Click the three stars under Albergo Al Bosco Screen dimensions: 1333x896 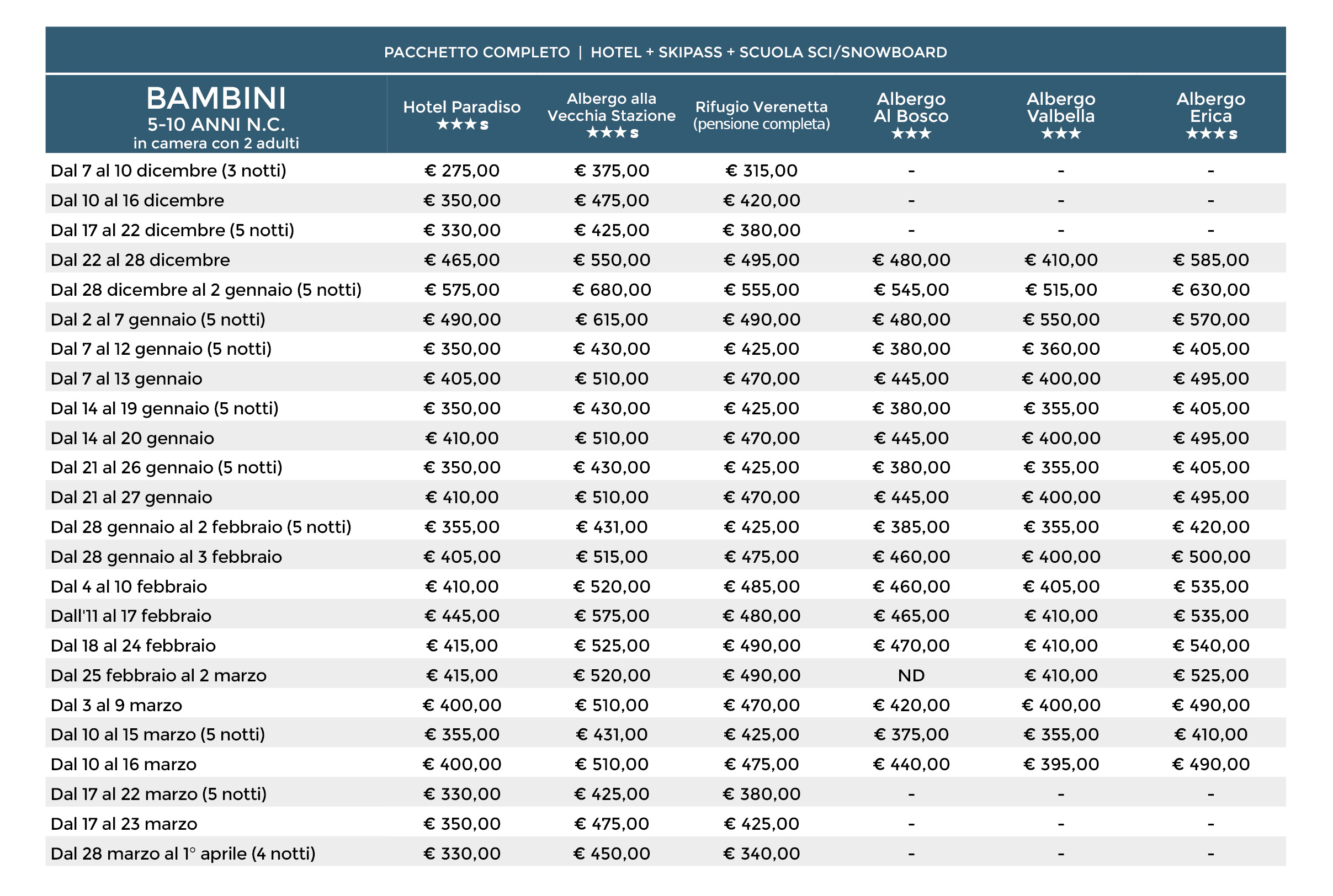[x=911, y=134]
